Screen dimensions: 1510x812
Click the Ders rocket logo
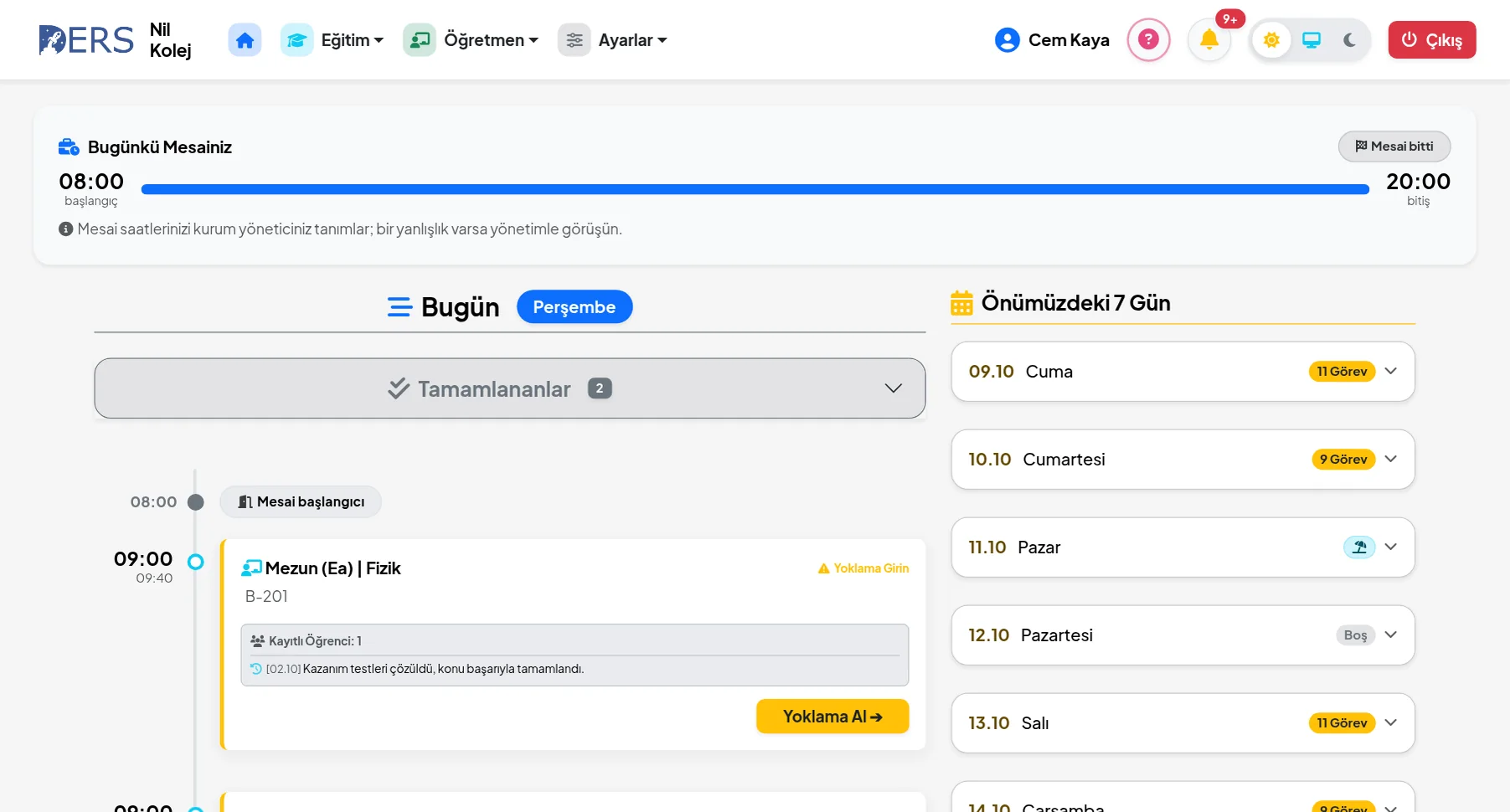tap(86, 40)
